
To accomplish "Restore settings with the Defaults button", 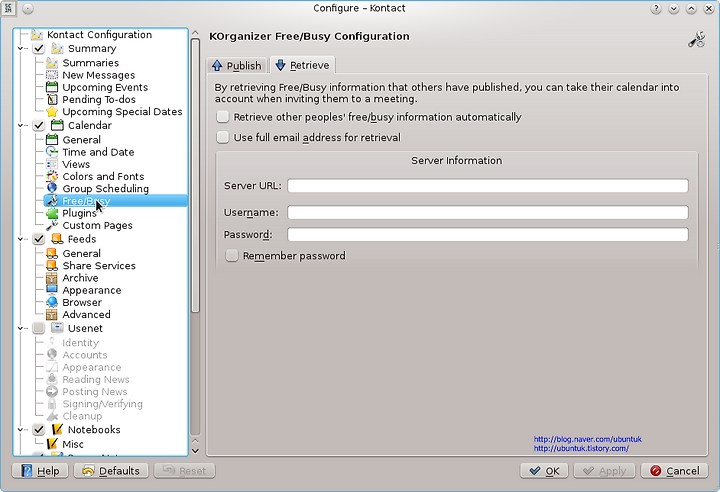I will [111, 471].
